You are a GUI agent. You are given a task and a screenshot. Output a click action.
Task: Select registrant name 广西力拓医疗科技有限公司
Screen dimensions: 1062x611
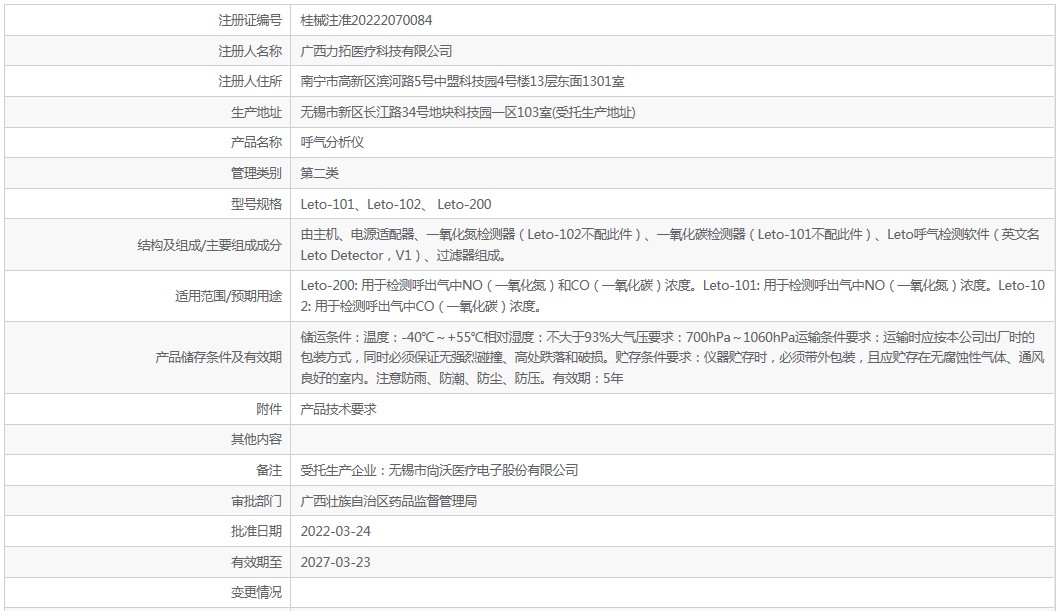(x=376, y=51)
